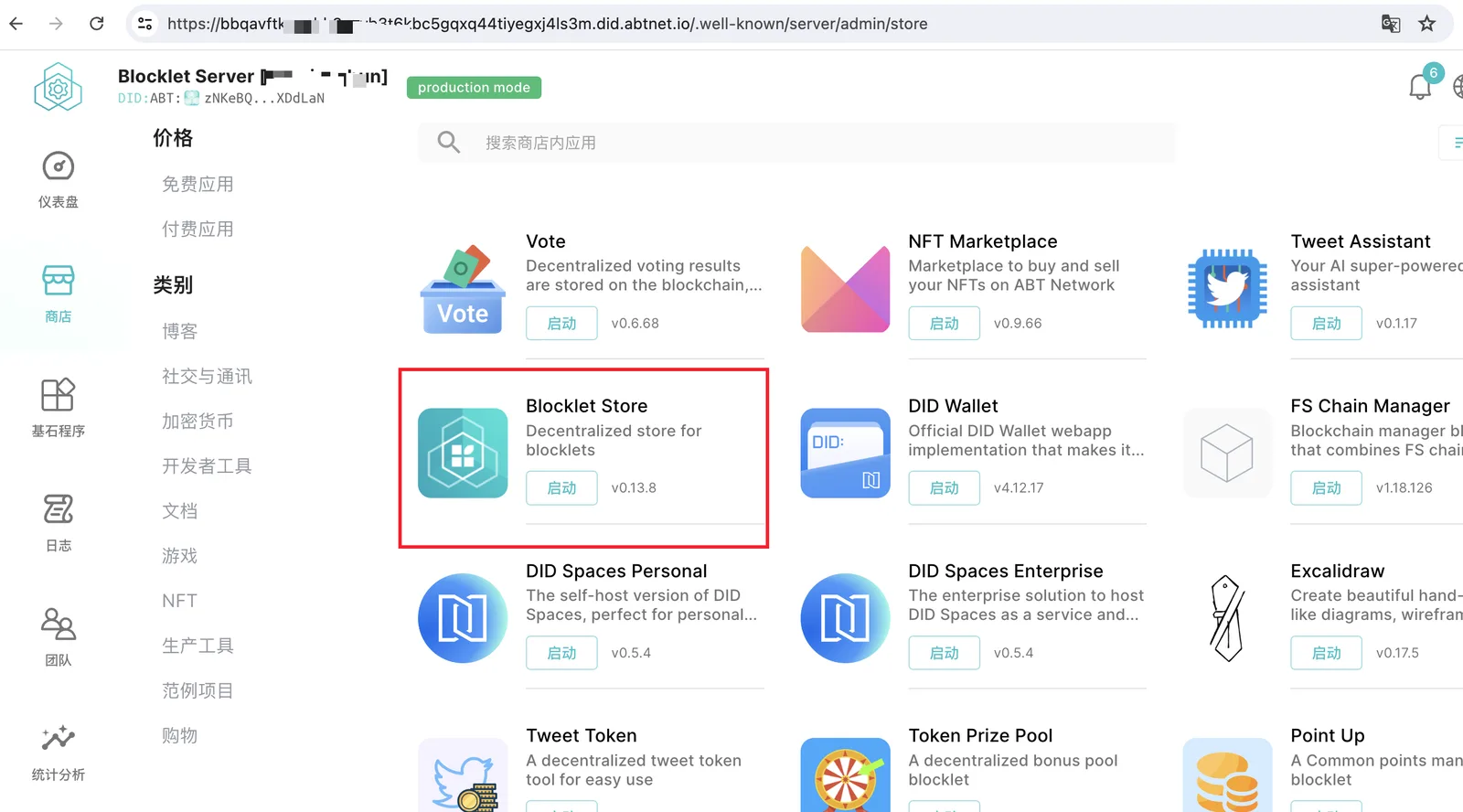The image size is (1463, 812).
Task: Select the 加密货币 category
Action: tap(198, 422)
